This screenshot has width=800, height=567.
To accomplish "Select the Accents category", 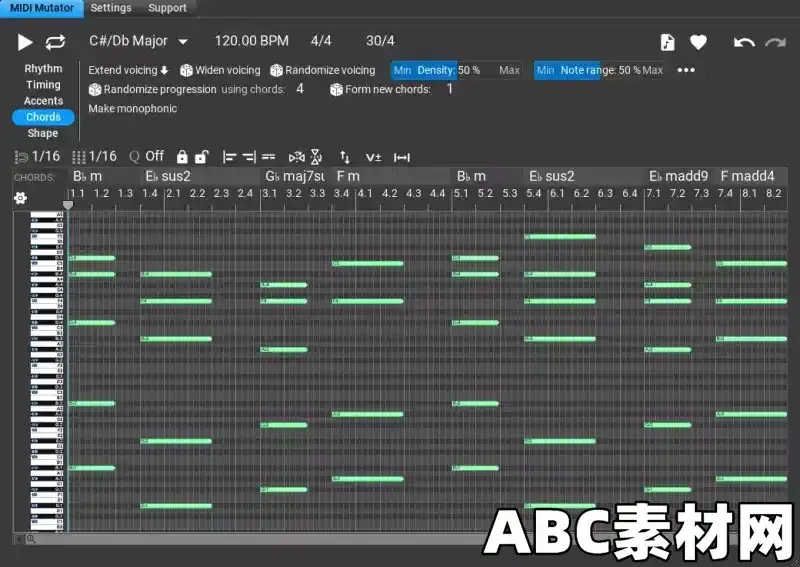I will 43,101.
